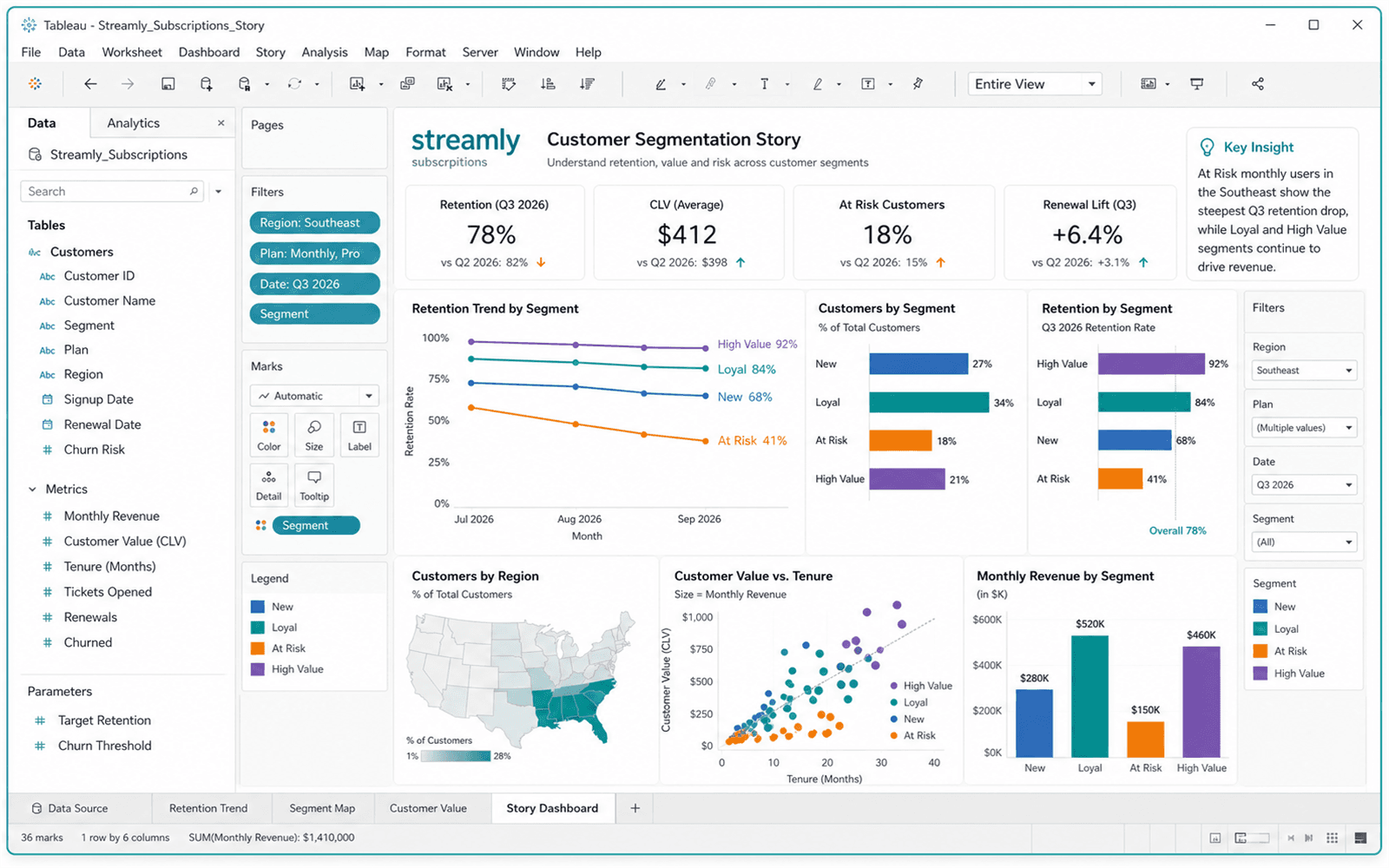Click the Segment pill on Marks card
Viewport: 1389px width, 868px height.
tap(315, 525)
